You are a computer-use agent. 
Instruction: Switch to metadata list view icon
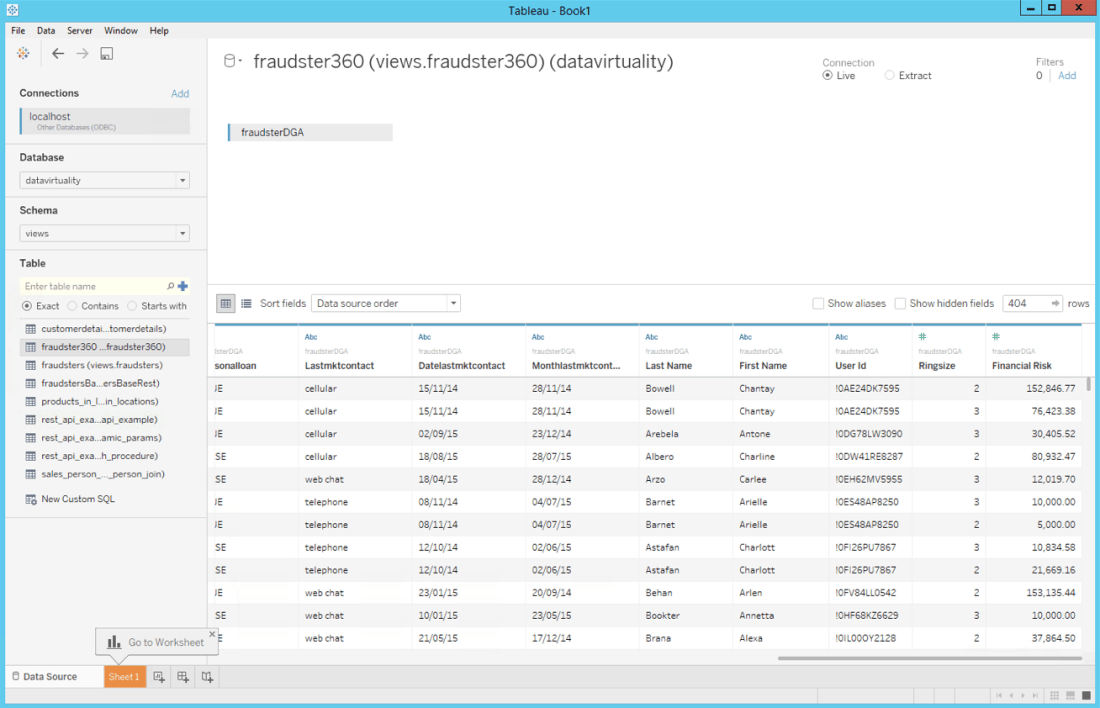246,303
